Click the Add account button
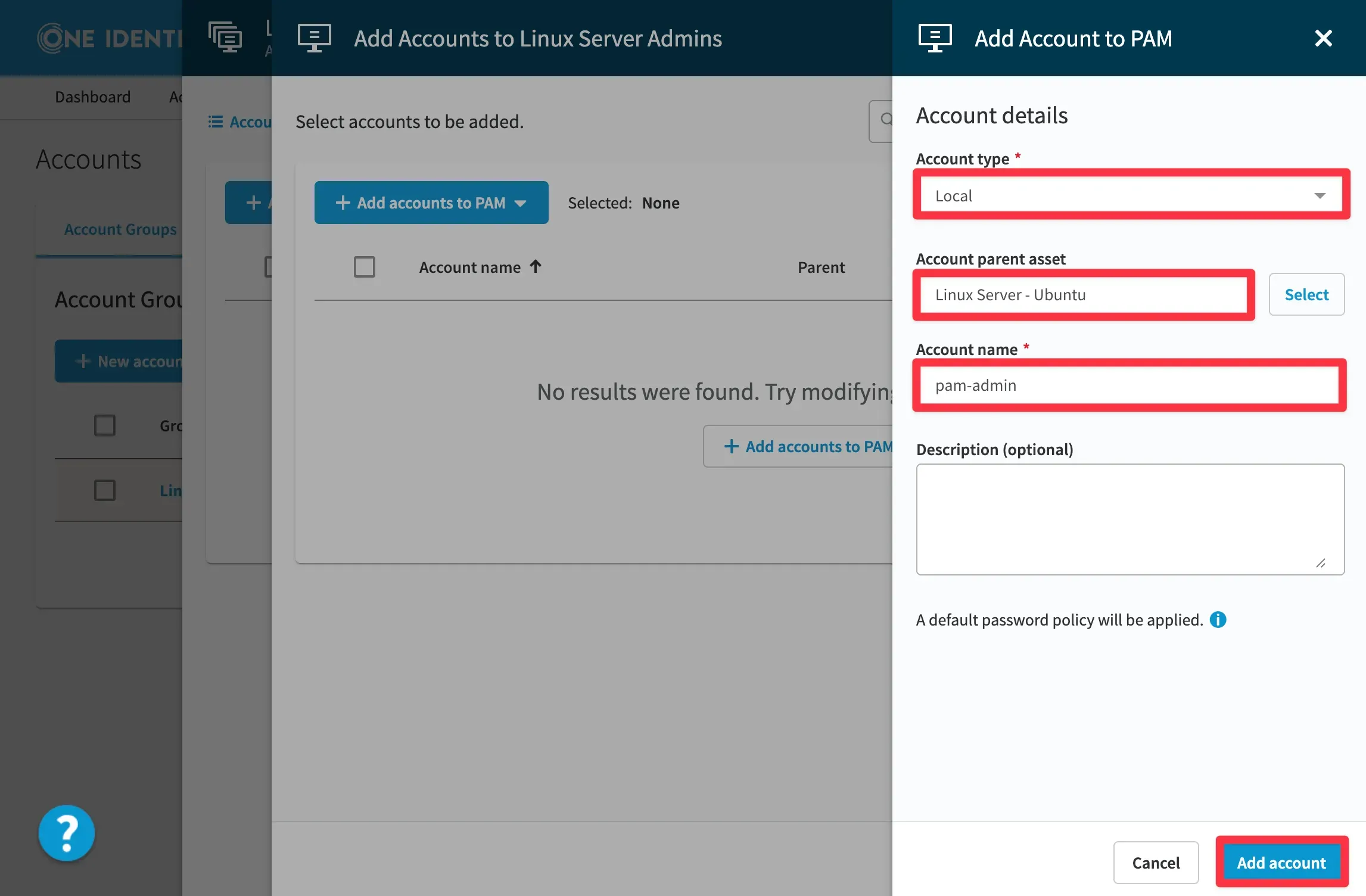The image size is (1366, 896). (x=1281, y=863)
